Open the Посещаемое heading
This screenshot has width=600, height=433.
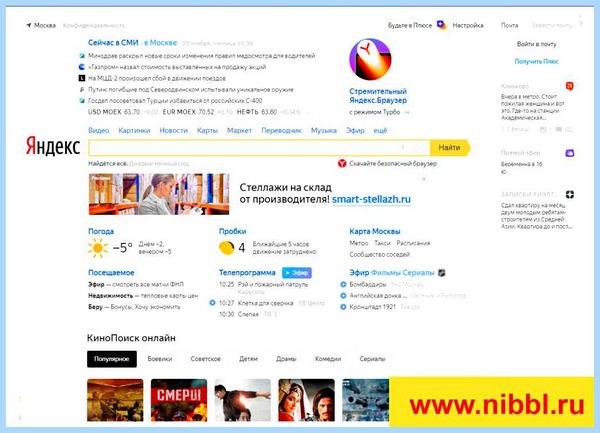111,272
